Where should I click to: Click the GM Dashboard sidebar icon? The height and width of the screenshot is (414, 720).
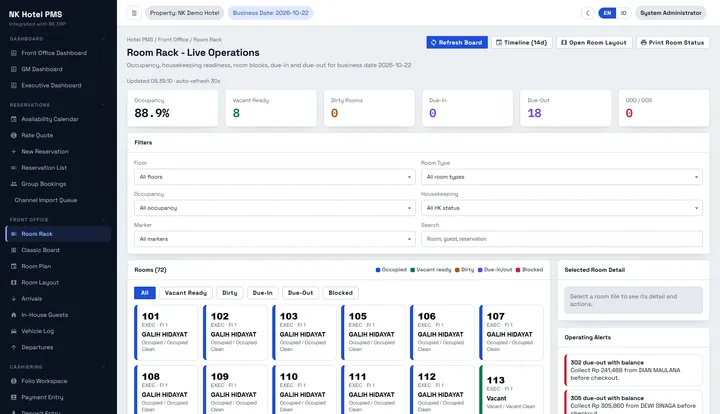tap(14, 69)
